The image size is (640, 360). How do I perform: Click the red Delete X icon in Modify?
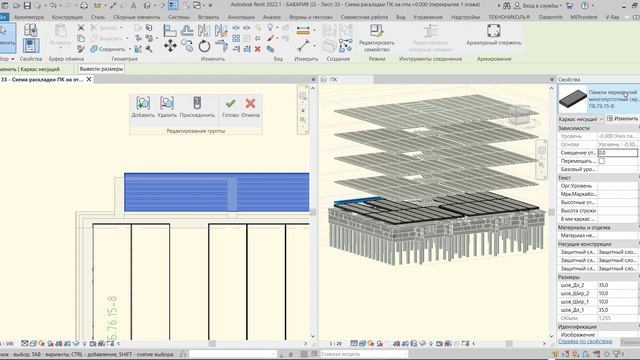tap(258, 49)
